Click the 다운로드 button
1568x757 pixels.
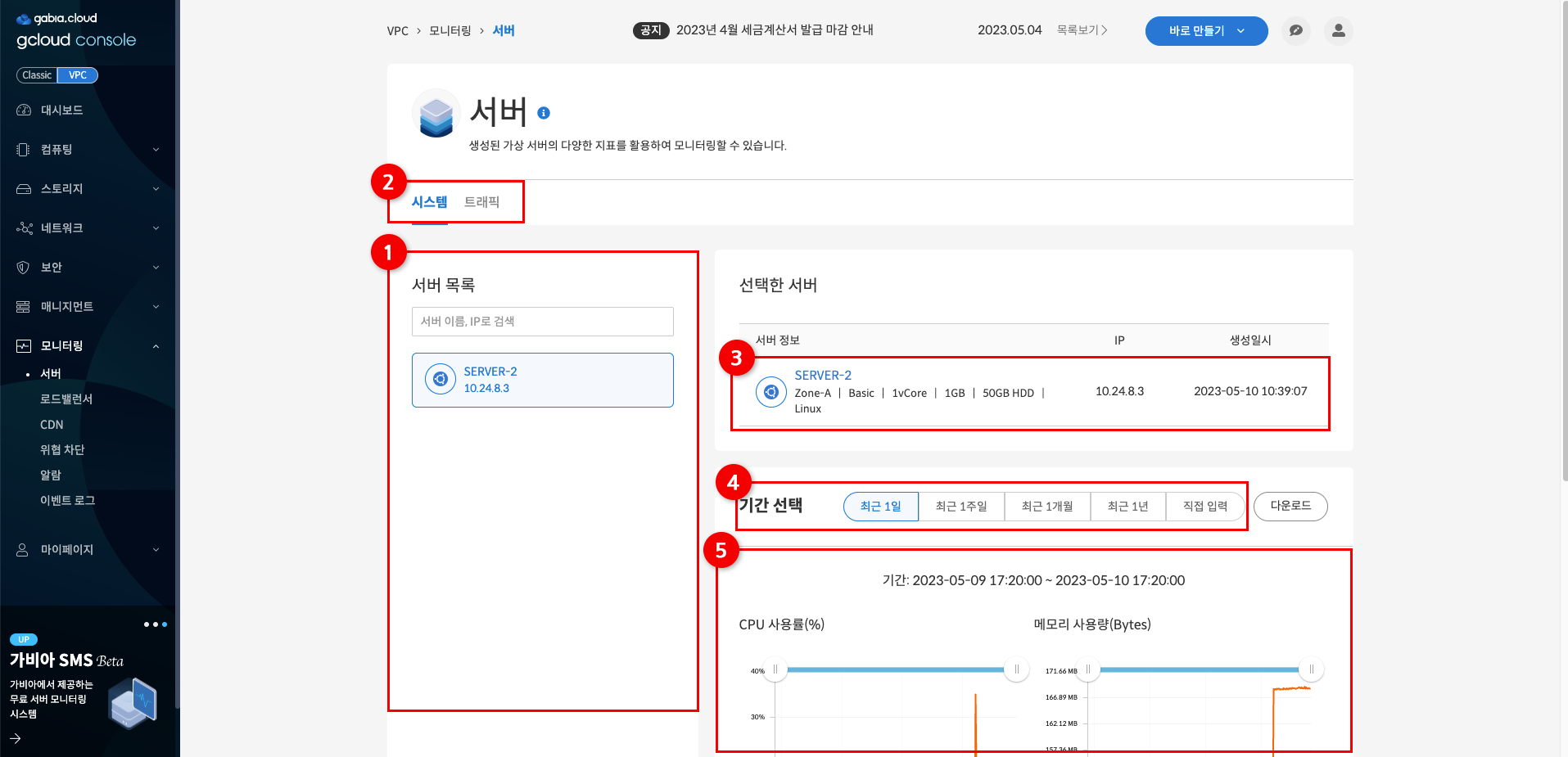1290,506
